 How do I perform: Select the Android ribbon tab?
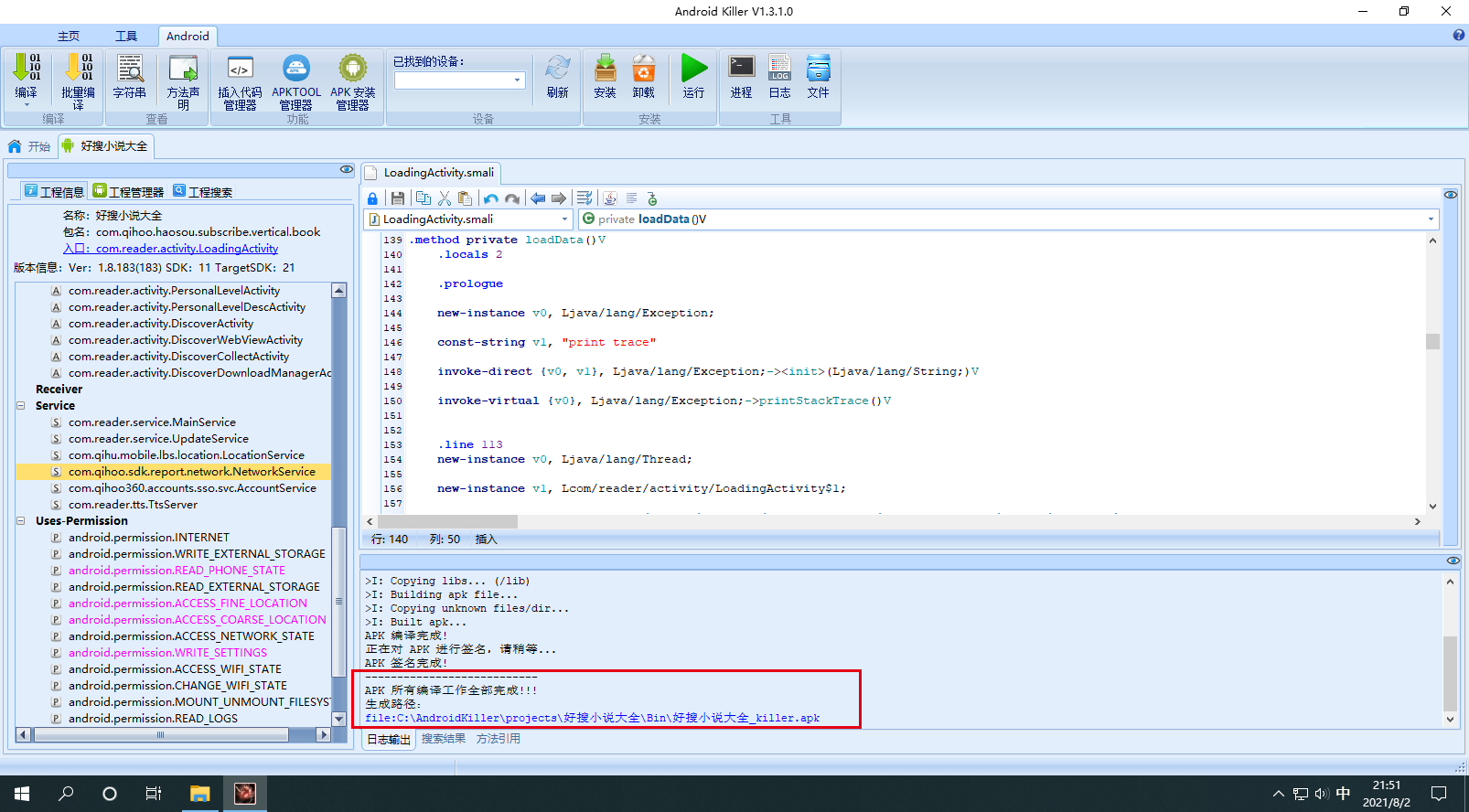pyautogui.click(x=188, y=37)
